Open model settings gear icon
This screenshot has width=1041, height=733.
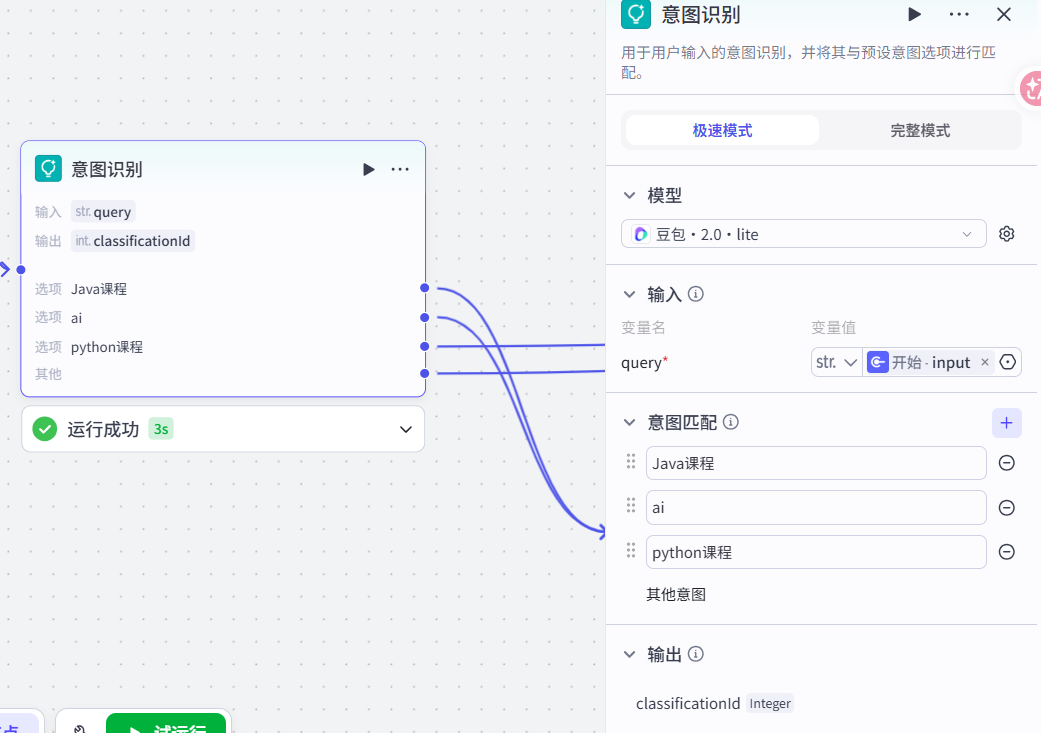1006,234
